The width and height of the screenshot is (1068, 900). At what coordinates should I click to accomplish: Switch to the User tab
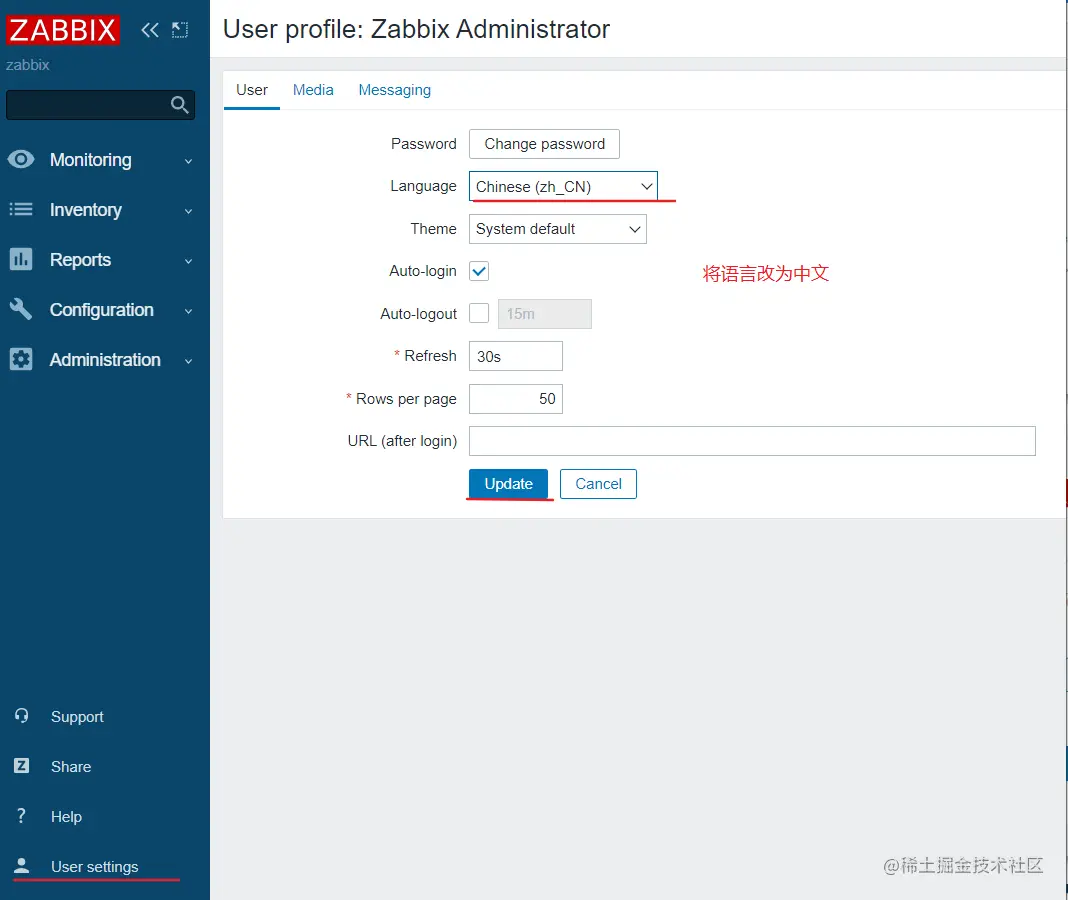252,90
